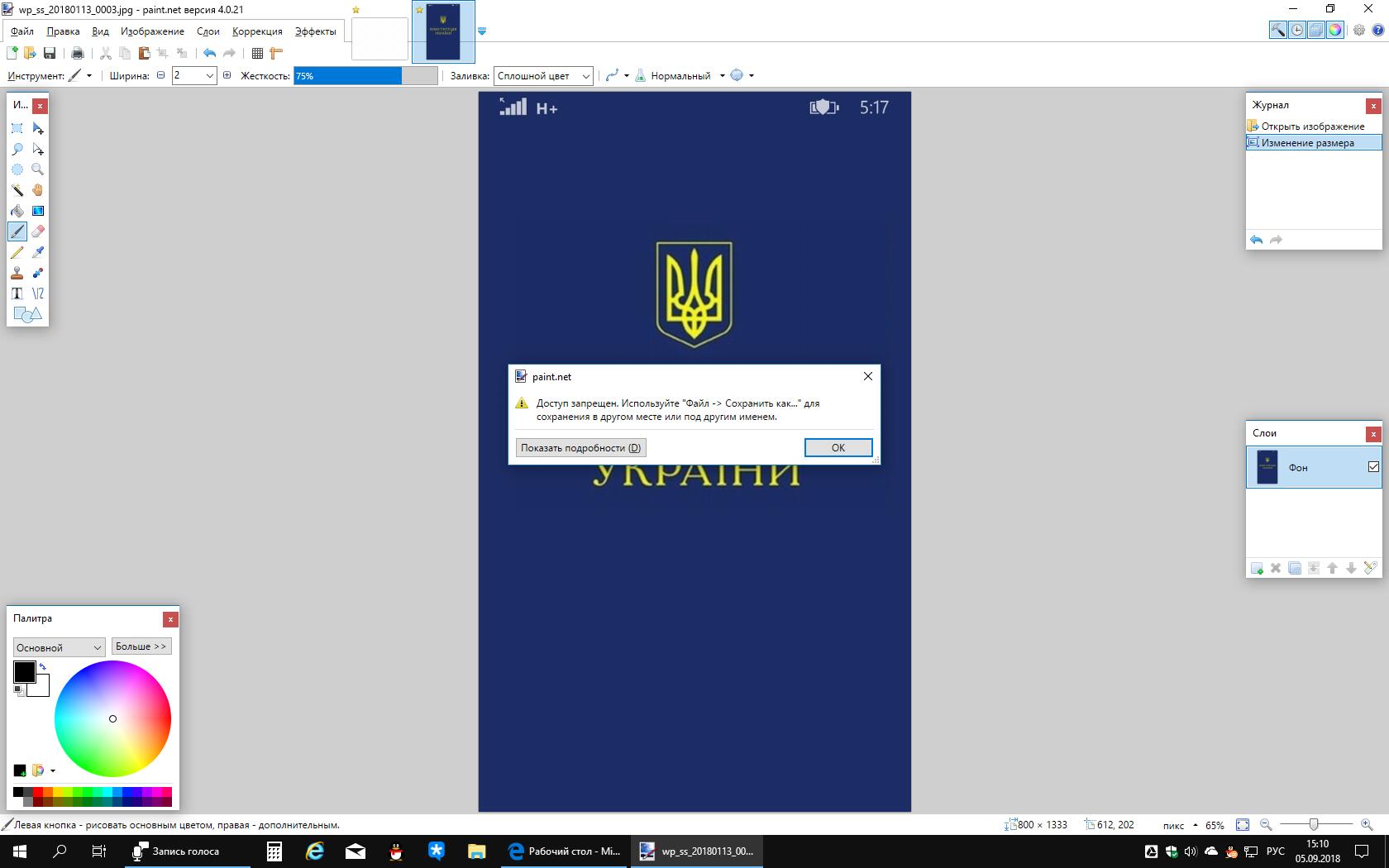Select the Recolor tool
The image size is (1389, 868).
(x=38, y=273)
